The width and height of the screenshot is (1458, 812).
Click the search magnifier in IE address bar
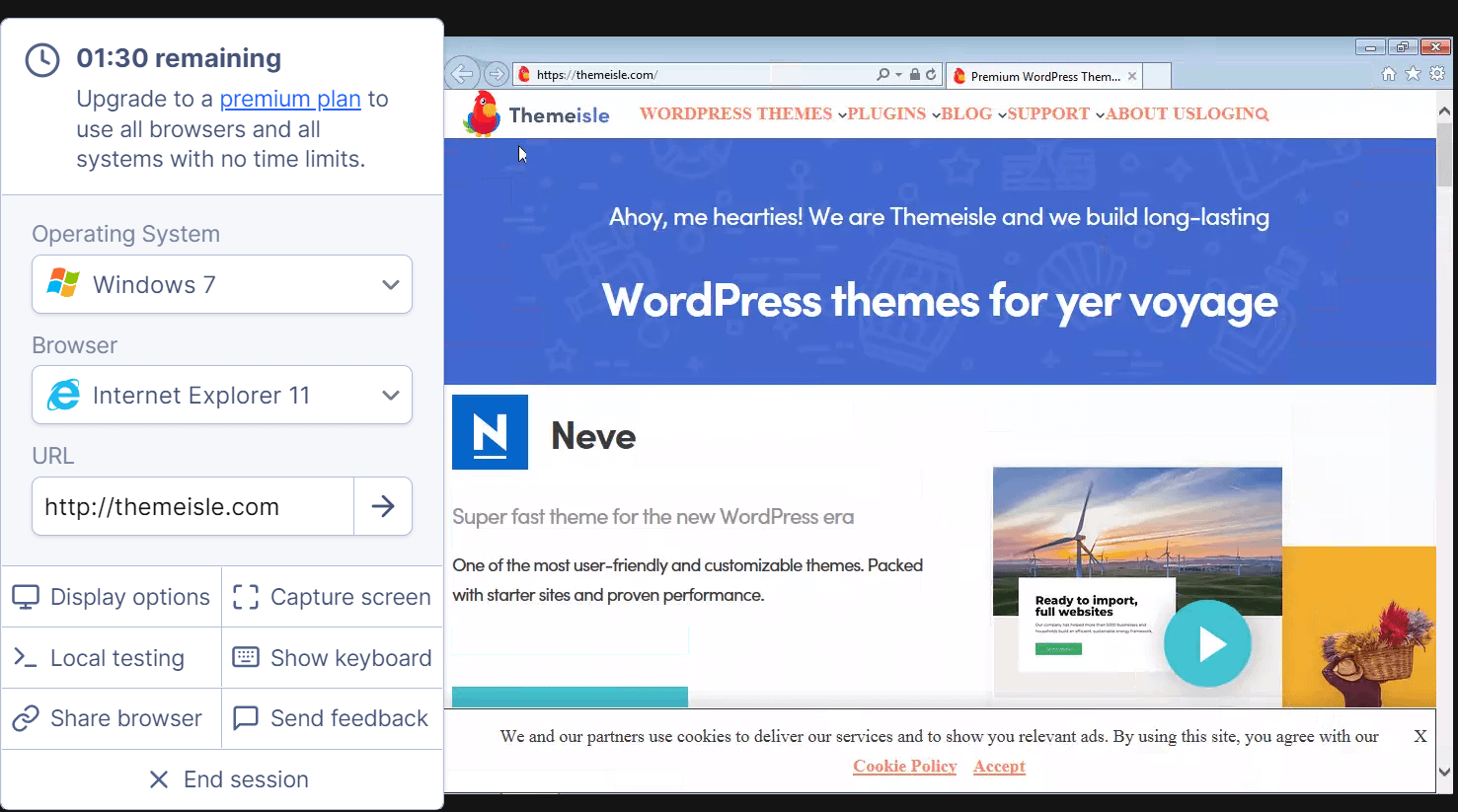882,74
